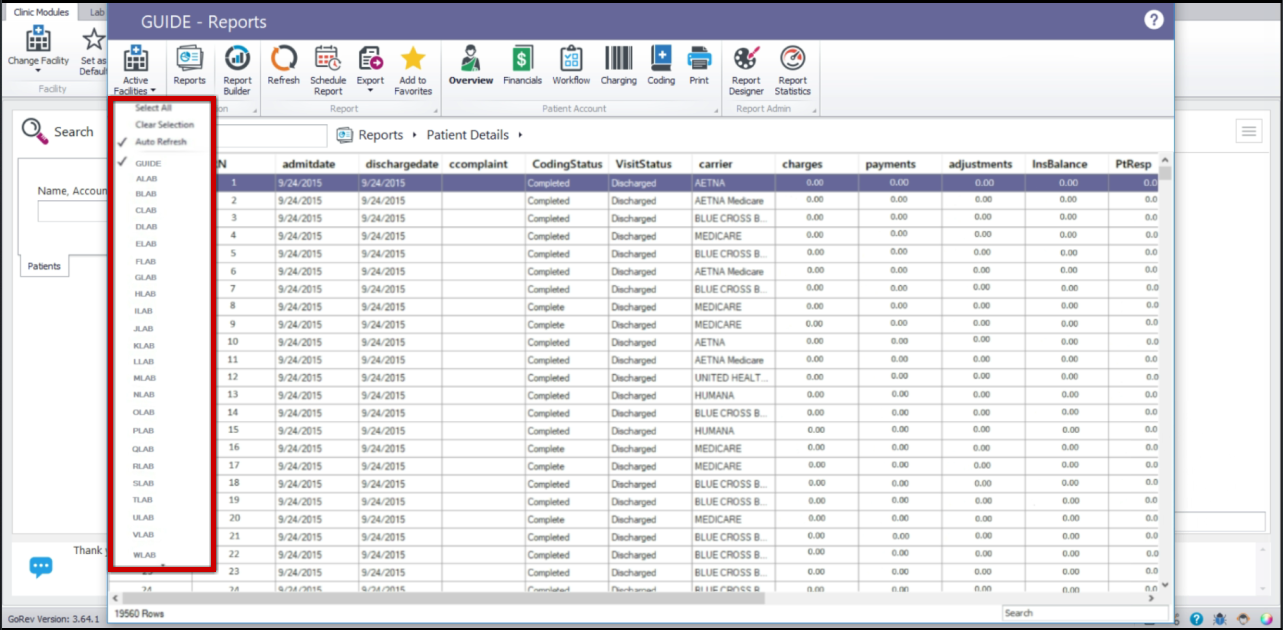Click the blue help icon in status bar
Screen dimensions: 1283x630
(1196, 619)
